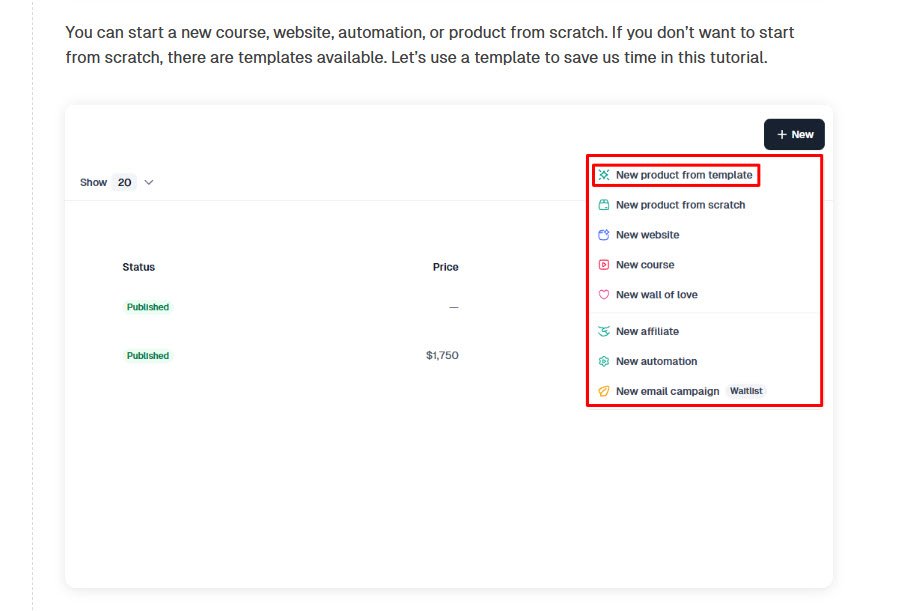Image resolution: width=916 pixels, height=611 pixels.
Task: Click the chevron next to Show 20
Action: (148, 182)
